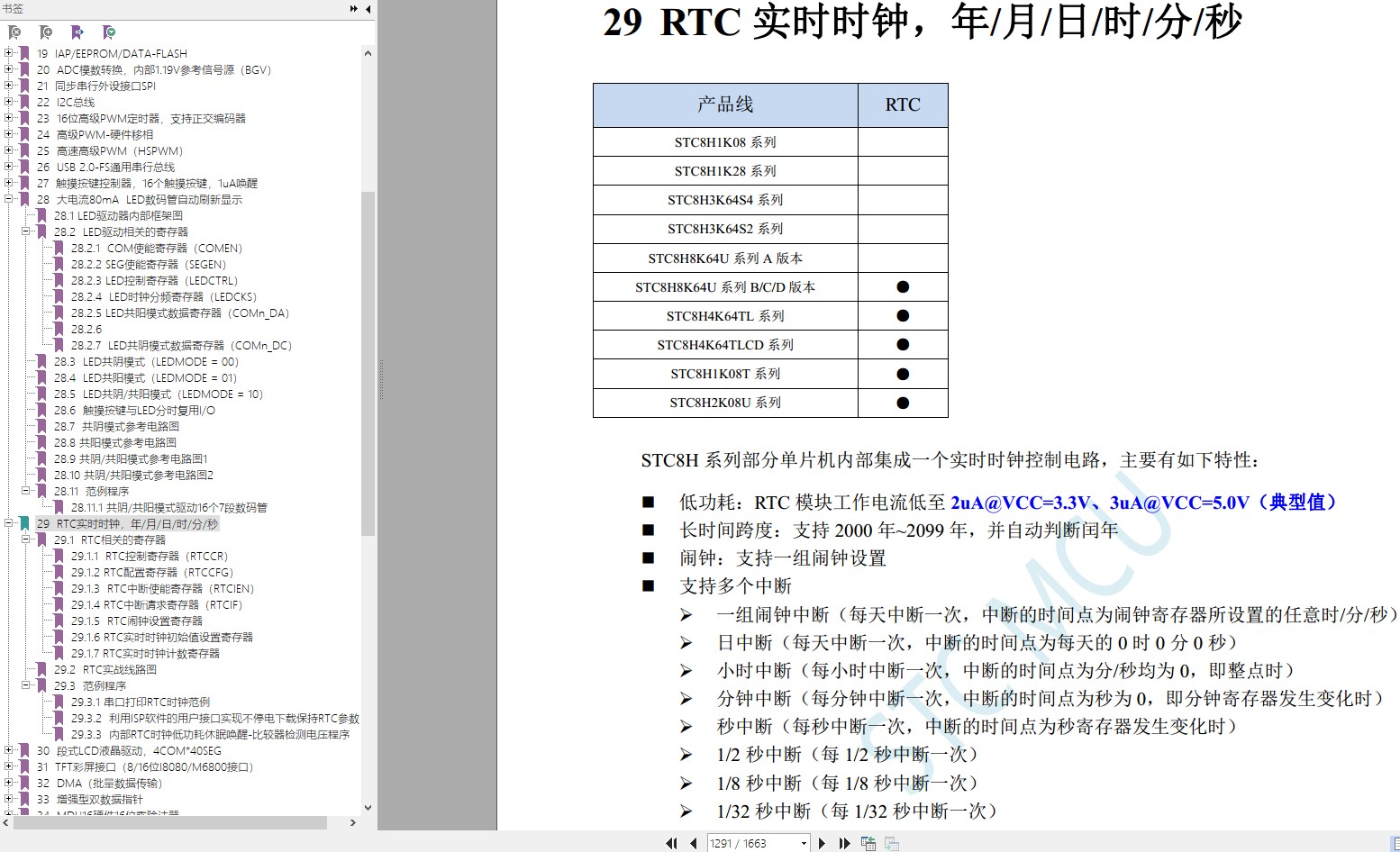Collapse bookmark 28 大电流80mA LED
The width and height of the screenshot is (1400, 852).
pos(9,199)
